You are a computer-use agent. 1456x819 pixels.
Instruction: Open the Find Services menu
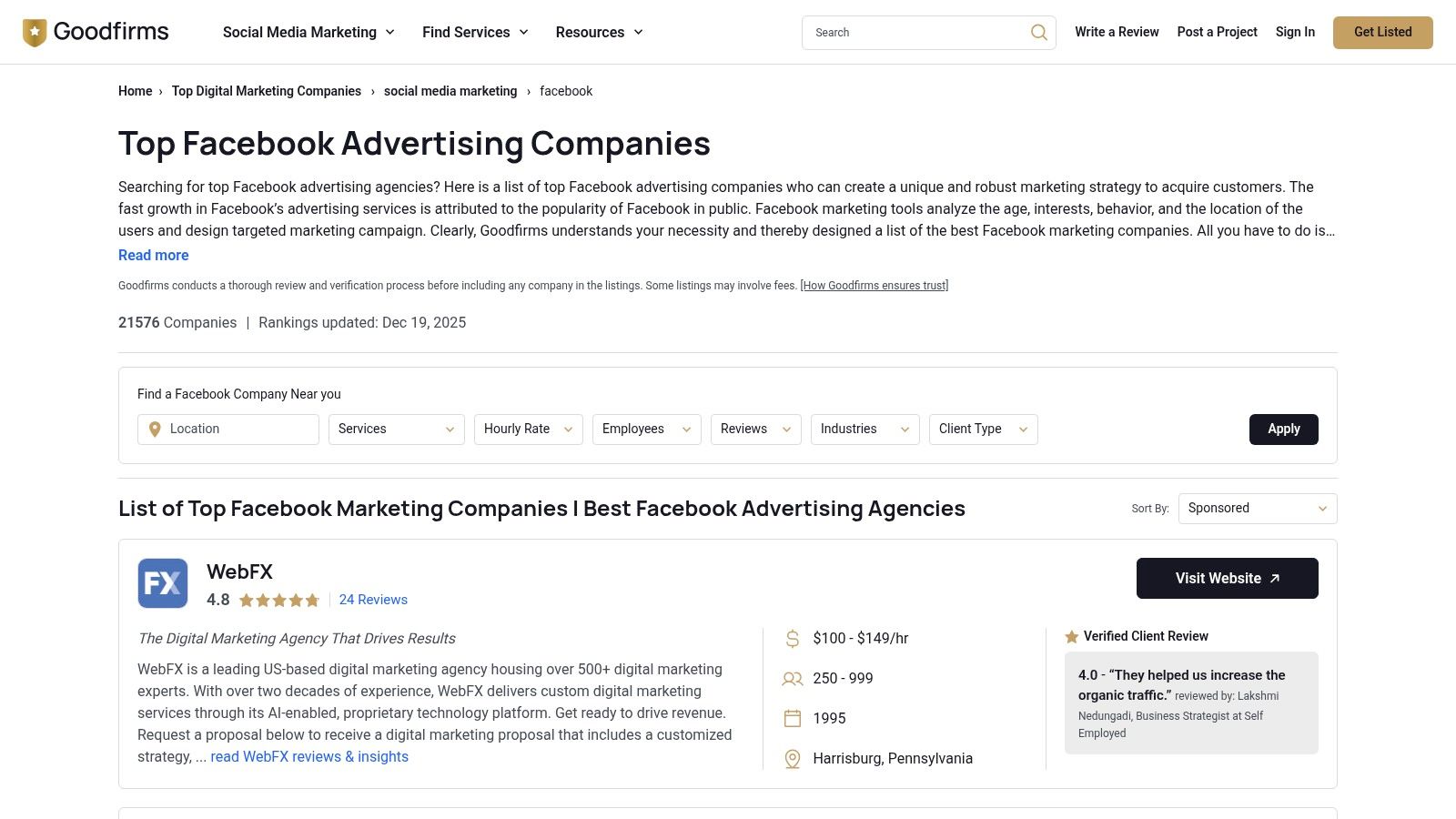474,32
